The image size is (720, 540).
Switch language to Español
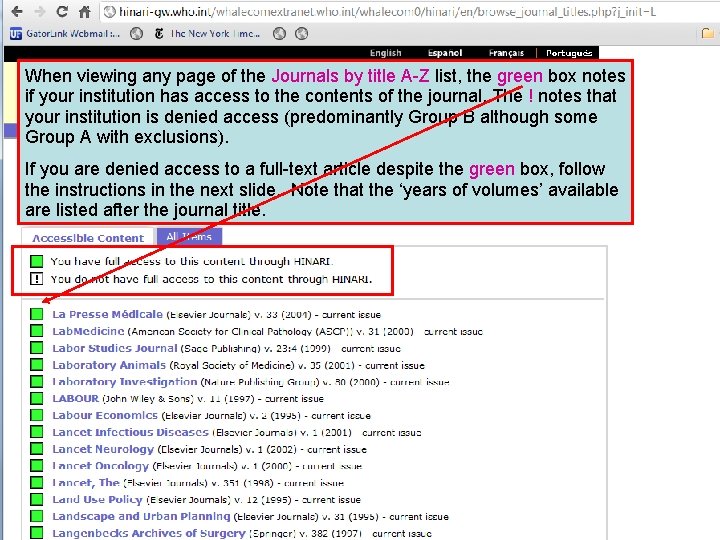445,53
